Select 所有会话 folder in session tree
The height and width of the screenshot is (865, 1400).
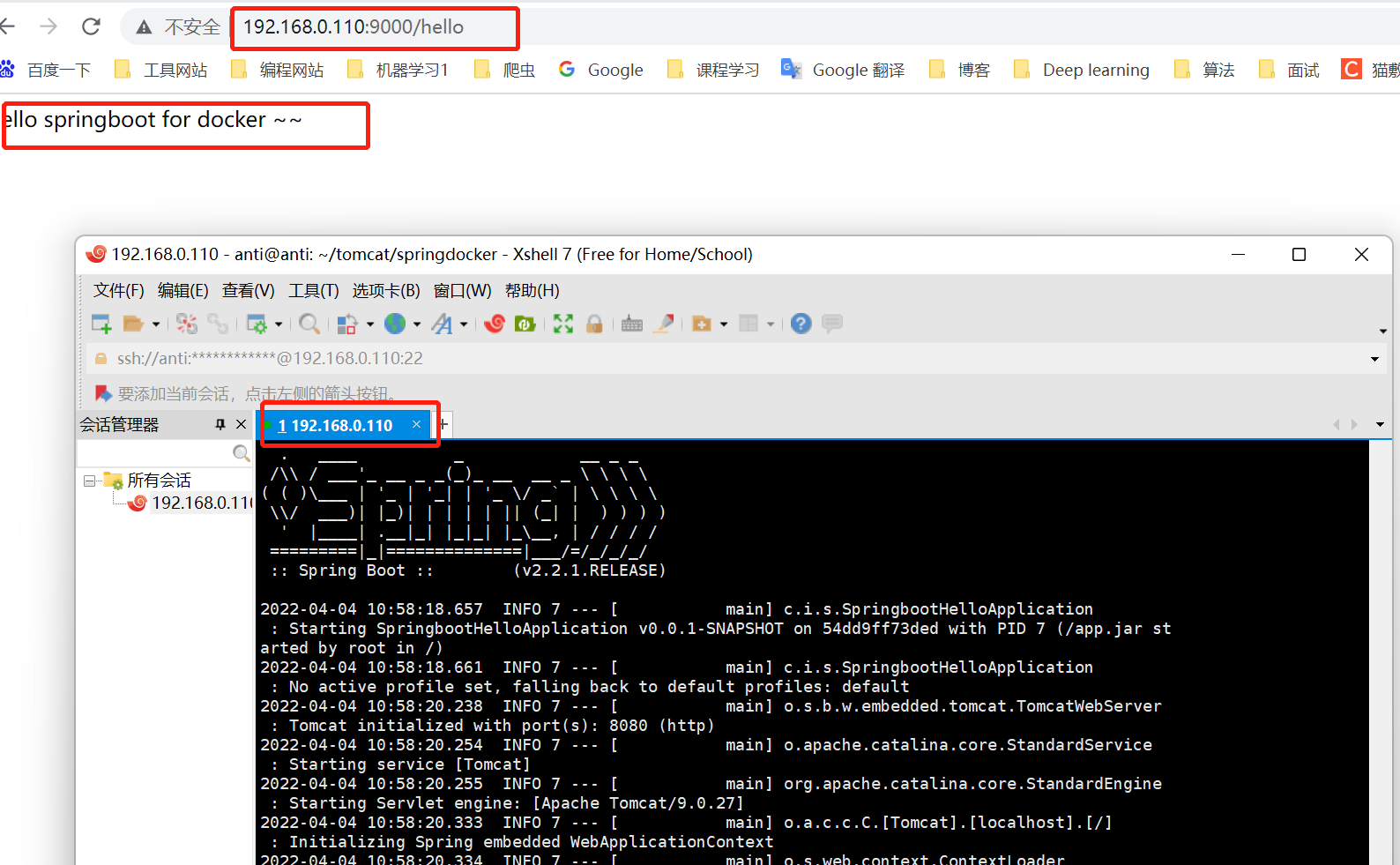[x=159, y=481]
